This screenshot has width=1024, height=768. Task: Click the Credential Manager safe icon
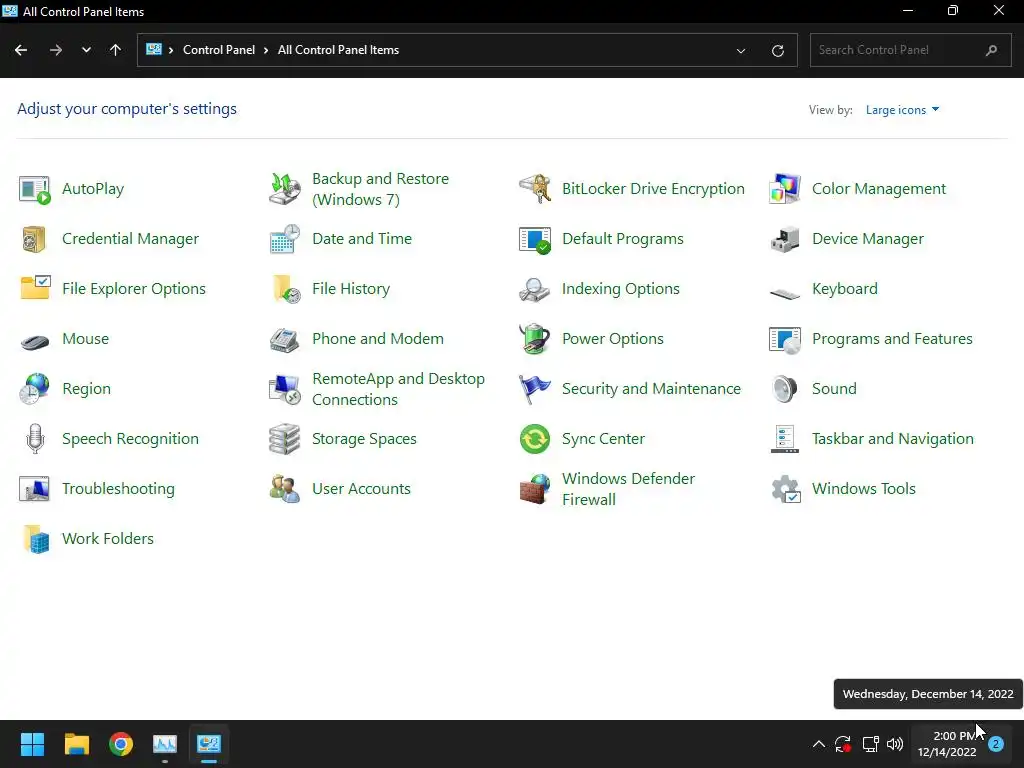click(35, 239)
